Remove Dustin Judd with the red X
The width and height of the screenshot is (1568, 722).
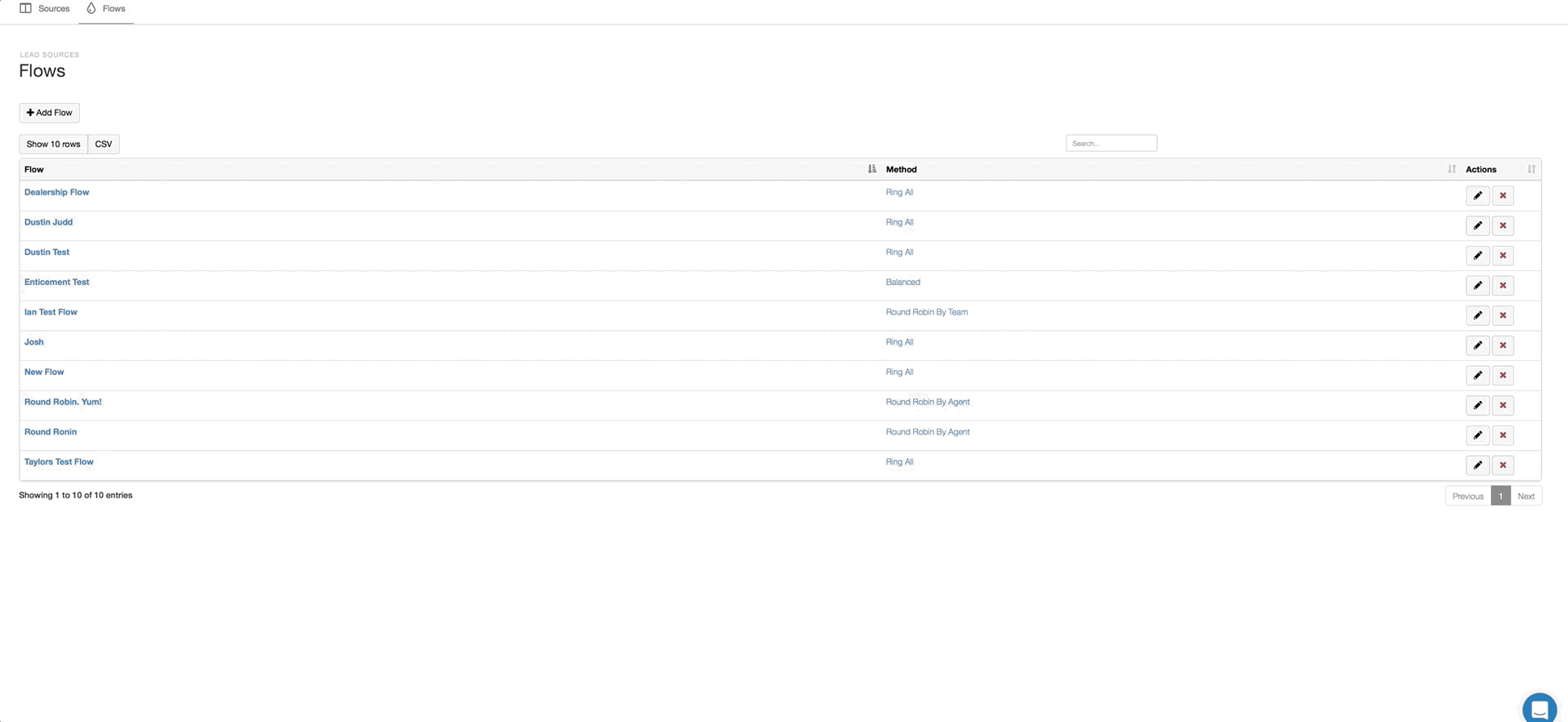pyautogui.click(x=1503, y=225)
